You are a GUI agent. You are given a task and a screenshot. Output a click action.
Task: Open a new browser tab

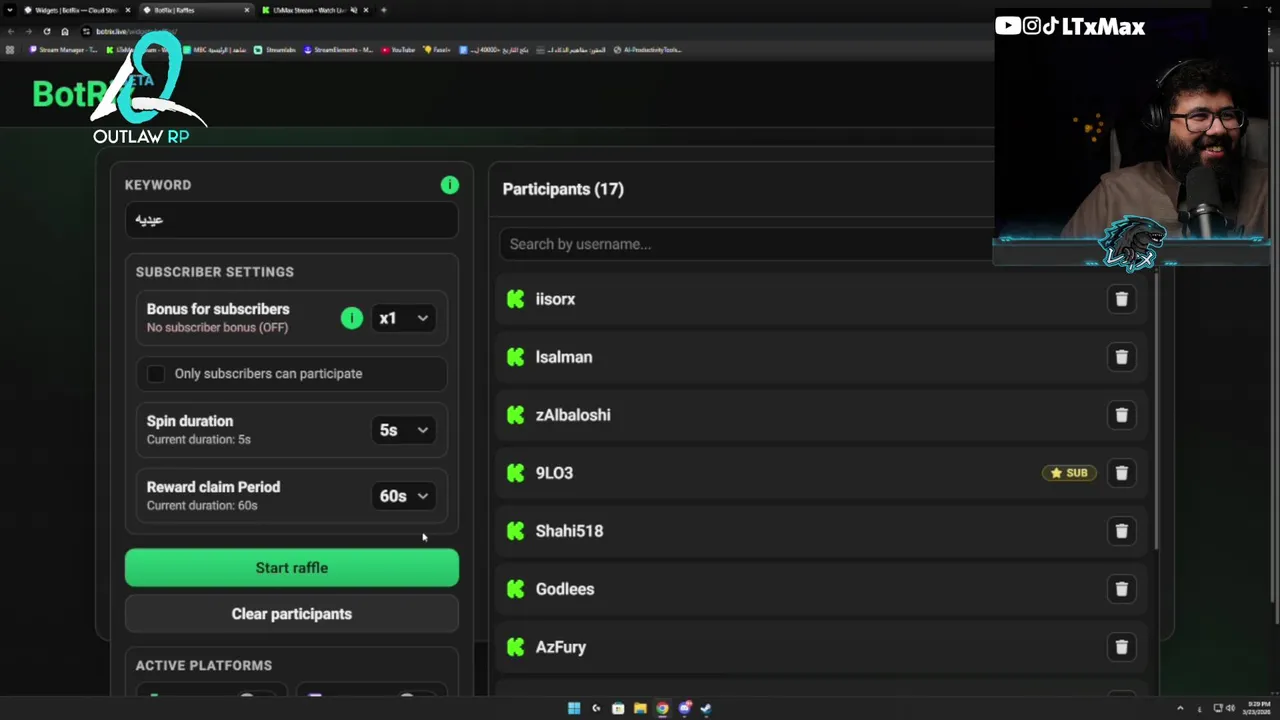tap(384, 10)
